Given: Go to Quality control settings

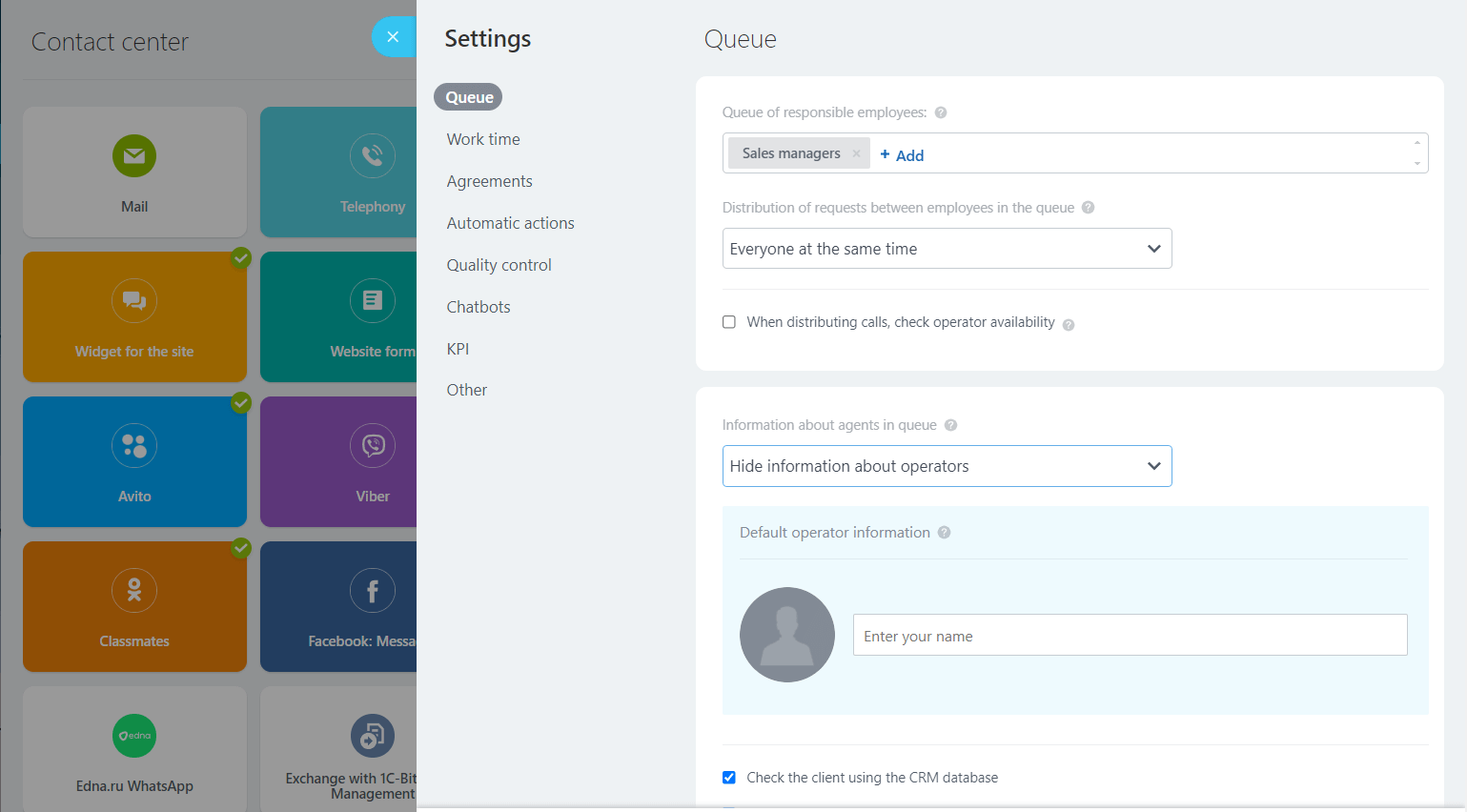Looking at the screenshot, I should tap(499, 265).
